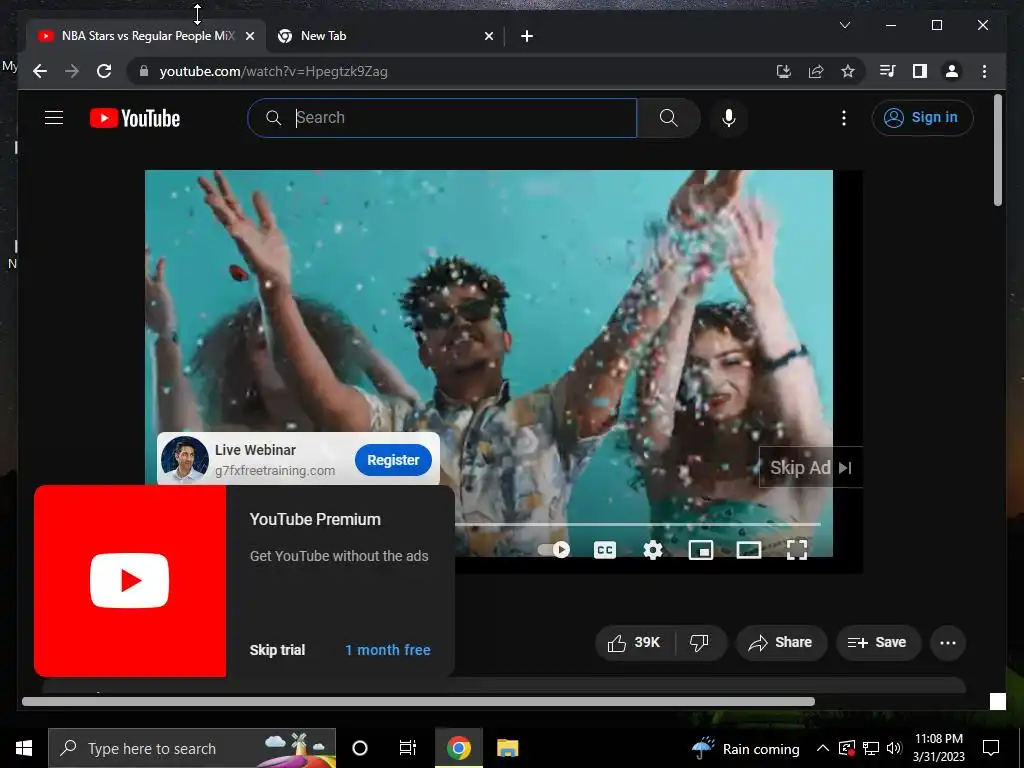This screenshot has width=1024, height=768.
Task: Click Skip trial in Premium popup
Action: click(x=277, y=650)
